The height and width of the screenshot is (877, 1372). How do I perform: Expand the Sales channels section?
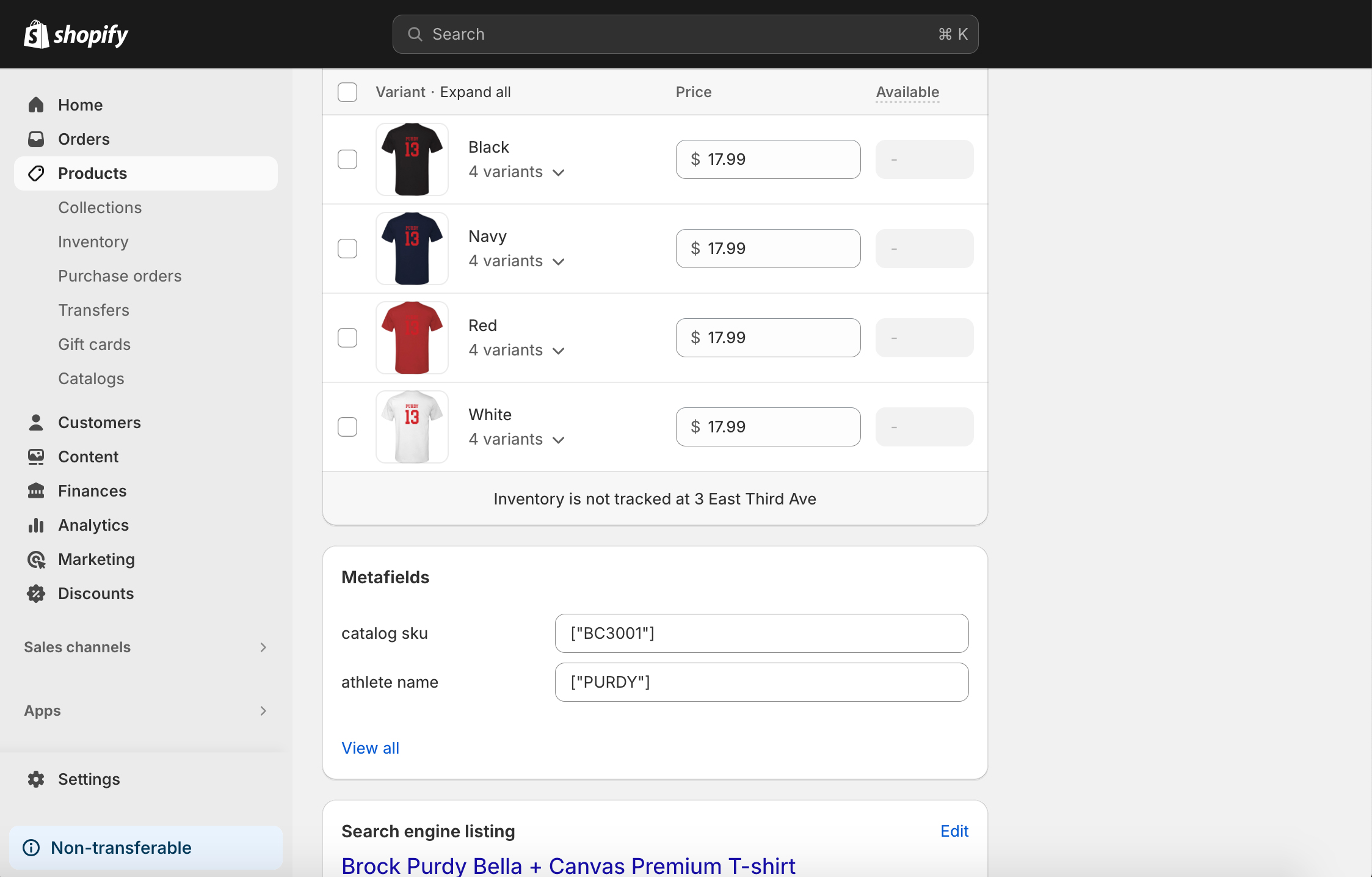coord(263,647)
